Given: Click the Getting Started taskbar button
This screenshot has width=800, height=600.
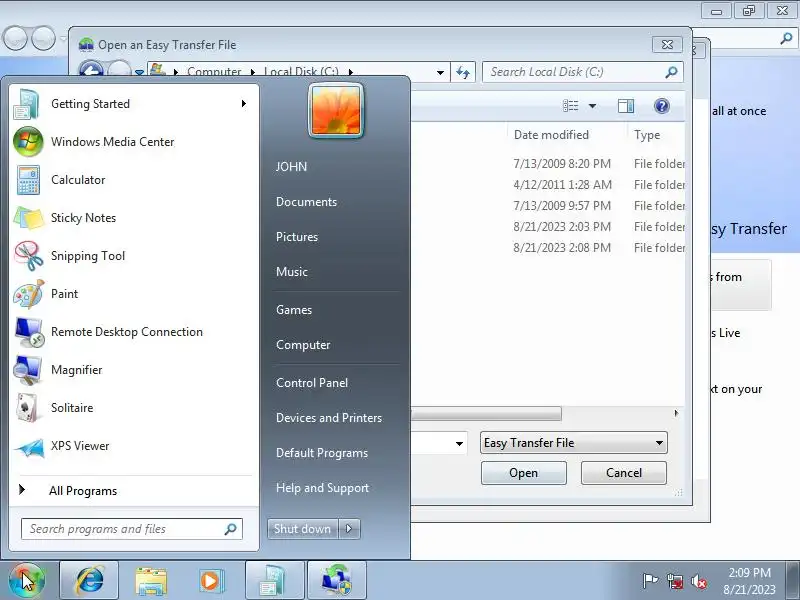Looking at the screenshot, I should (275, 581).
